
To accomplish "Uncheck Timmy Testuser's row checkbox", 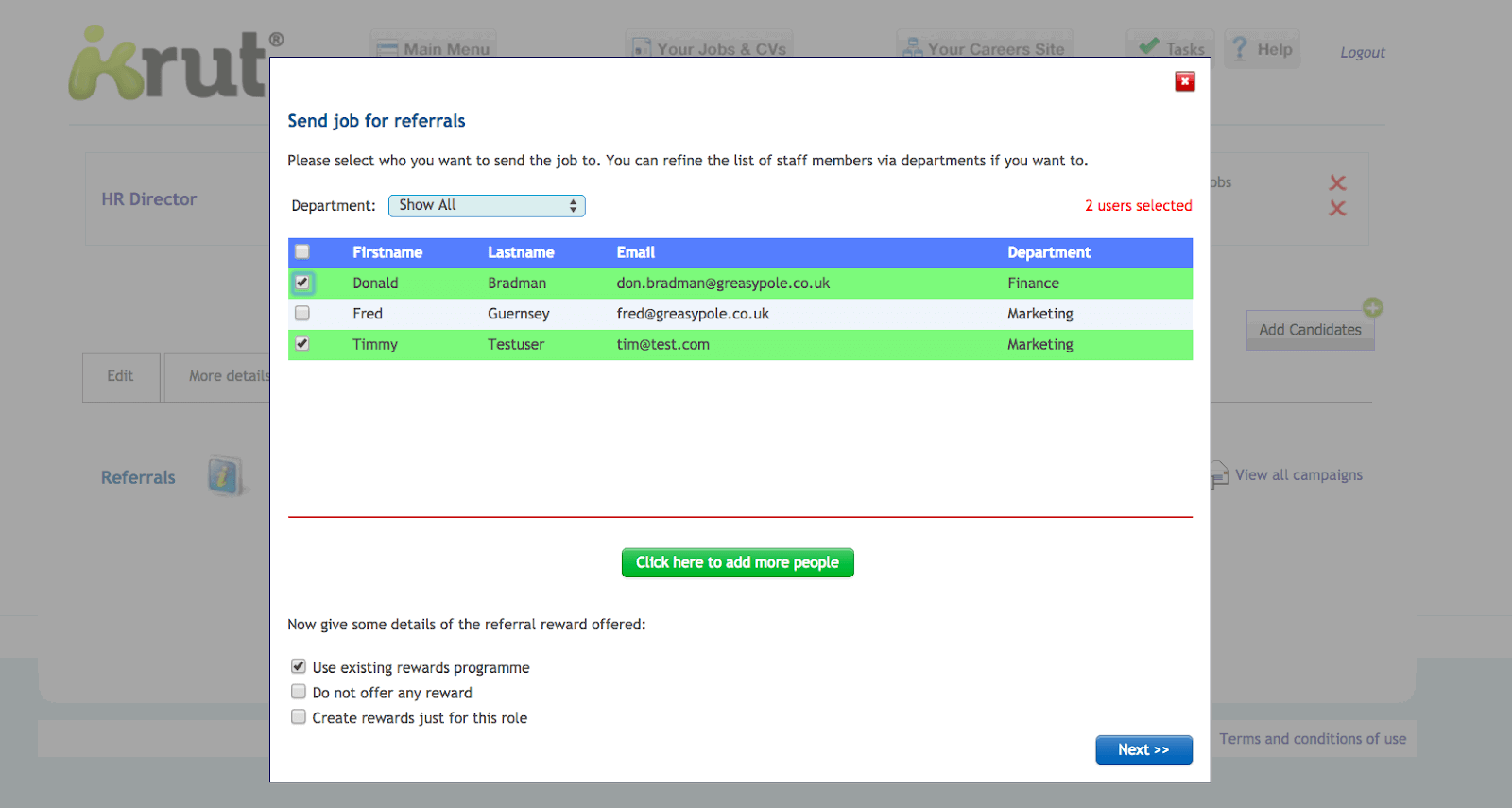I will [x=302, y=344].
